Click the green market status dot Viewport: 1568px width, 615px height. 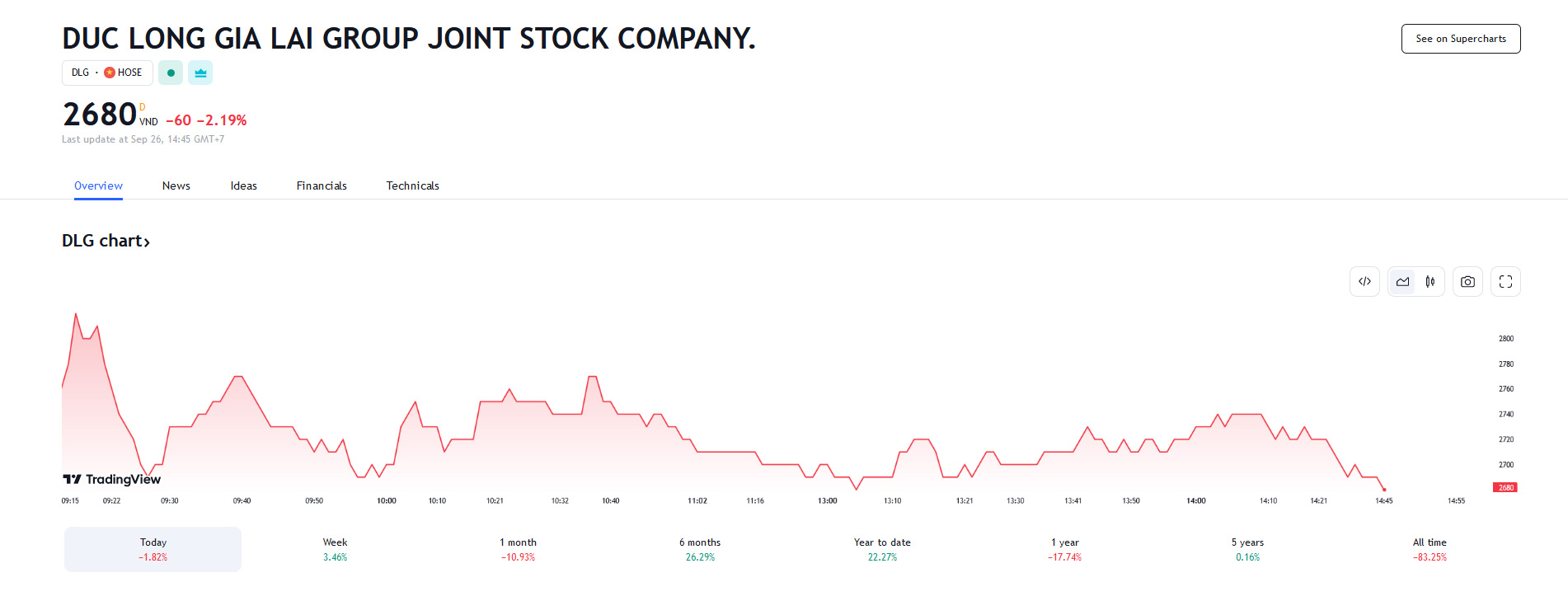pyautogui.click(x=171, y=73)
